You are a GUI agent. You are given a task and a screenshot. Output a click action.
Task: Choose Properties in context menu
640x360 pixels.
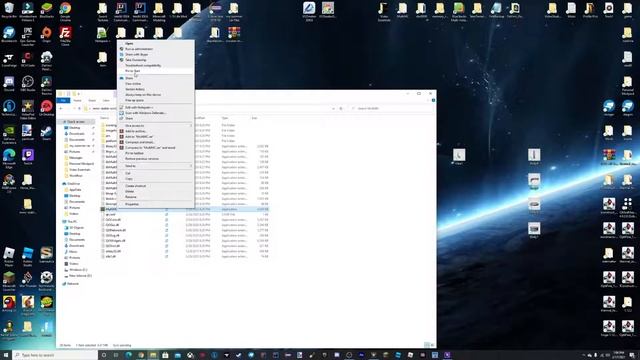(155, 204)
